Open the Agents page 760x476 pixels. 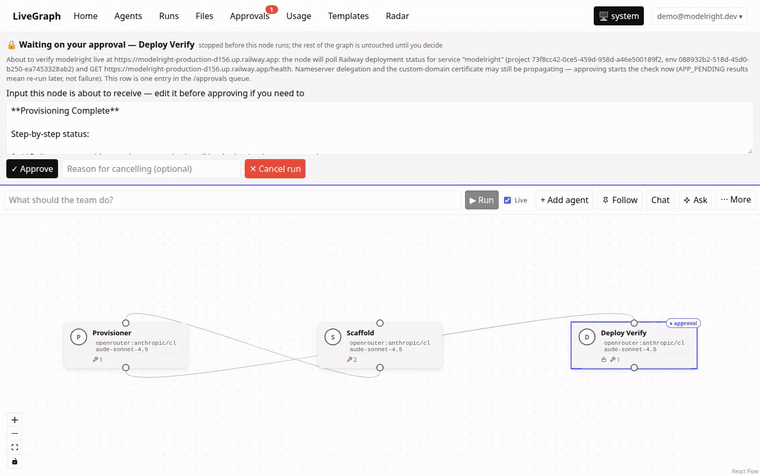(x=128, y=16)
